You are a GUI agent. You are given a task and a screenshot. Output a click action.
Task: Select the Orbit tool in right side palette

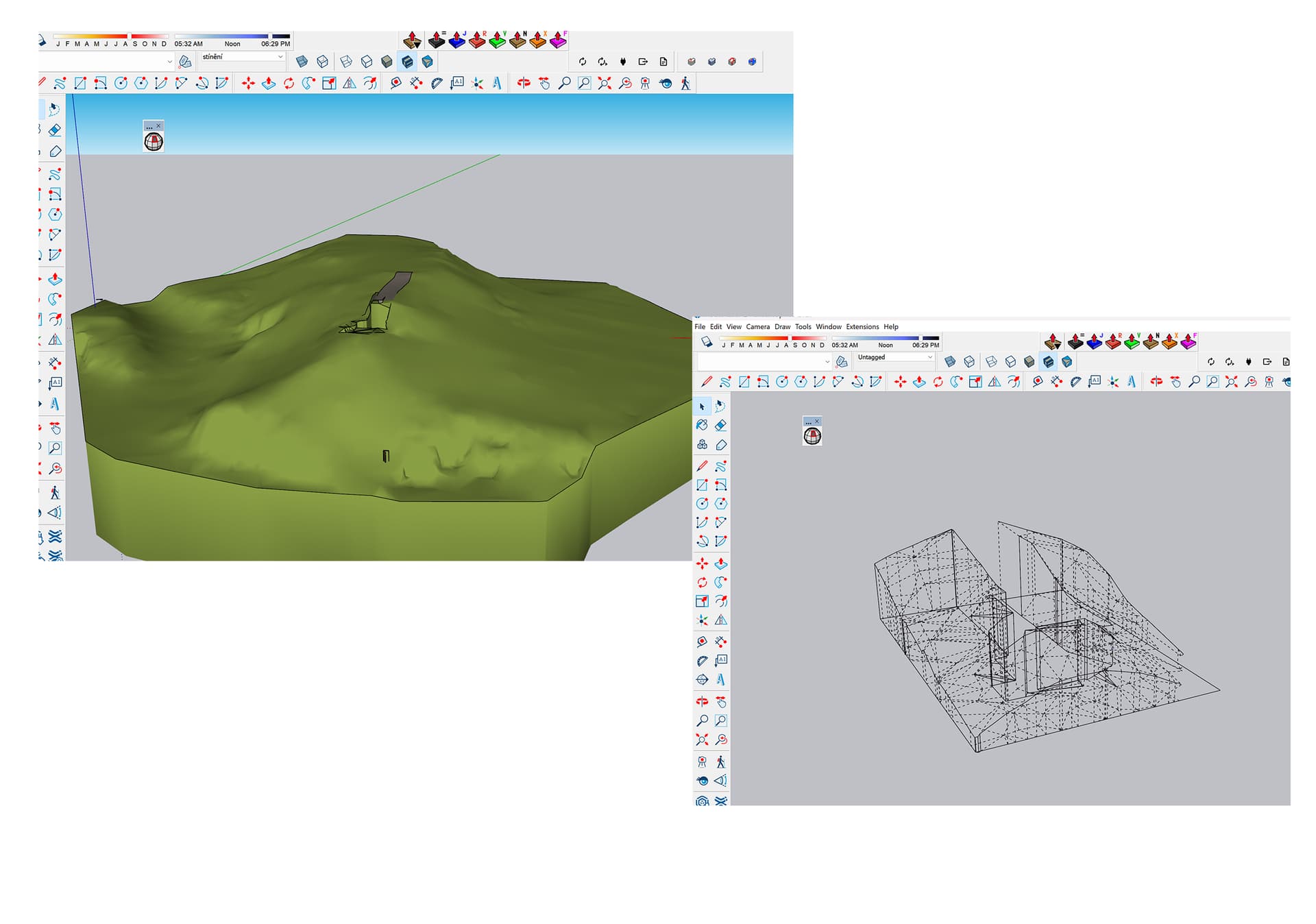click(x=702, y=702)
